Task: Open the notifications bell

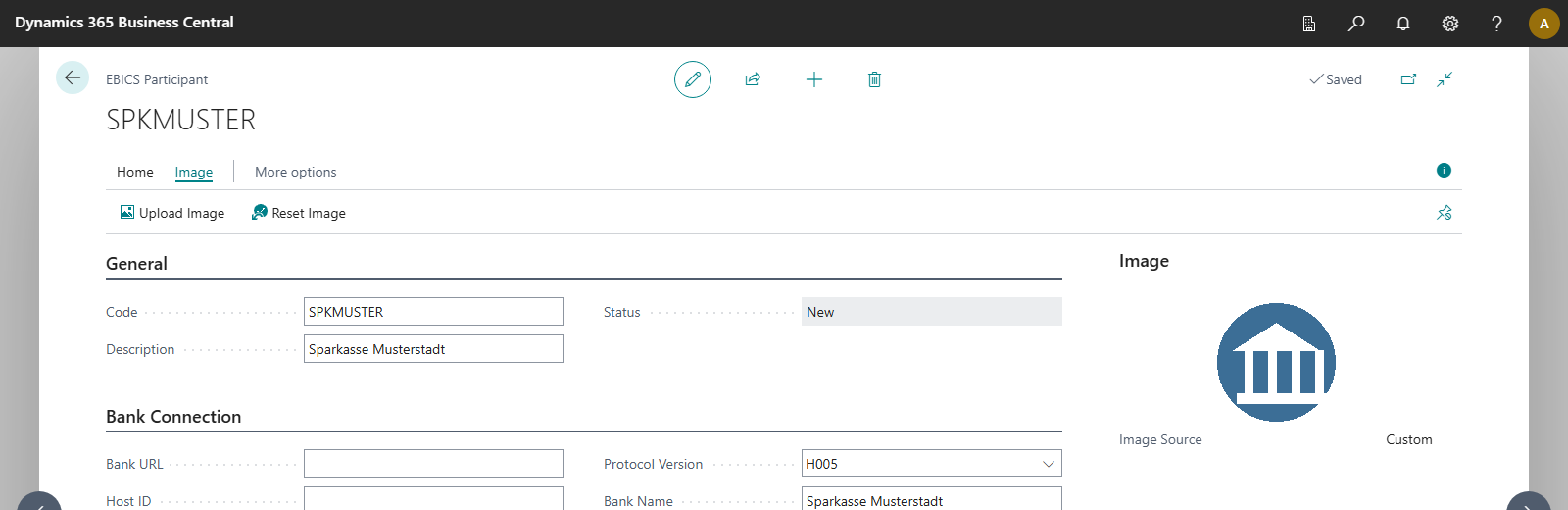Action: (x=1403, y=24)
